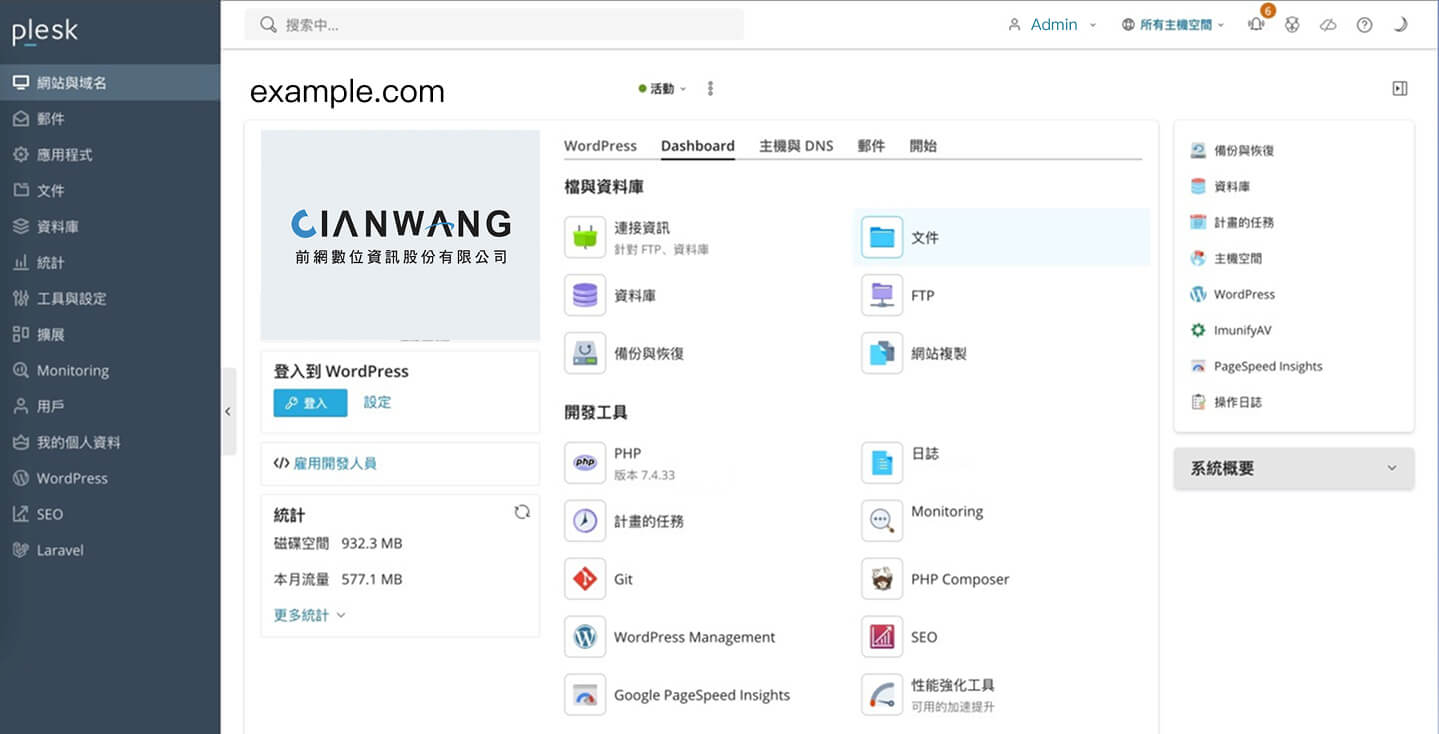The image size is (1439, 734).
Task: Open the Admin account dropdown
Action: 1053,25
